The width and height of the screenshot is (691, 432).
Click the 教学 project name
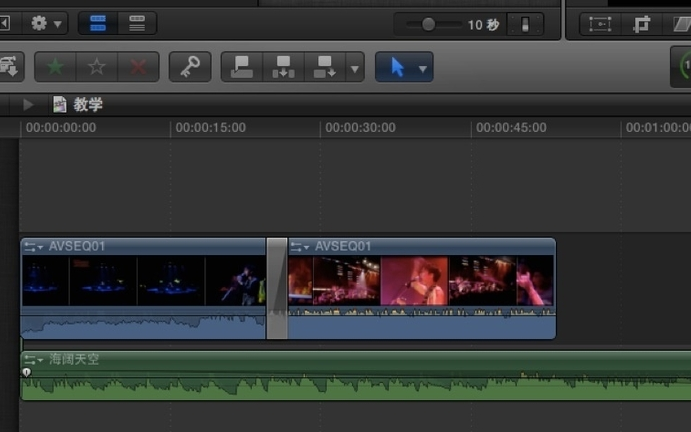click(x=88, y=104)
